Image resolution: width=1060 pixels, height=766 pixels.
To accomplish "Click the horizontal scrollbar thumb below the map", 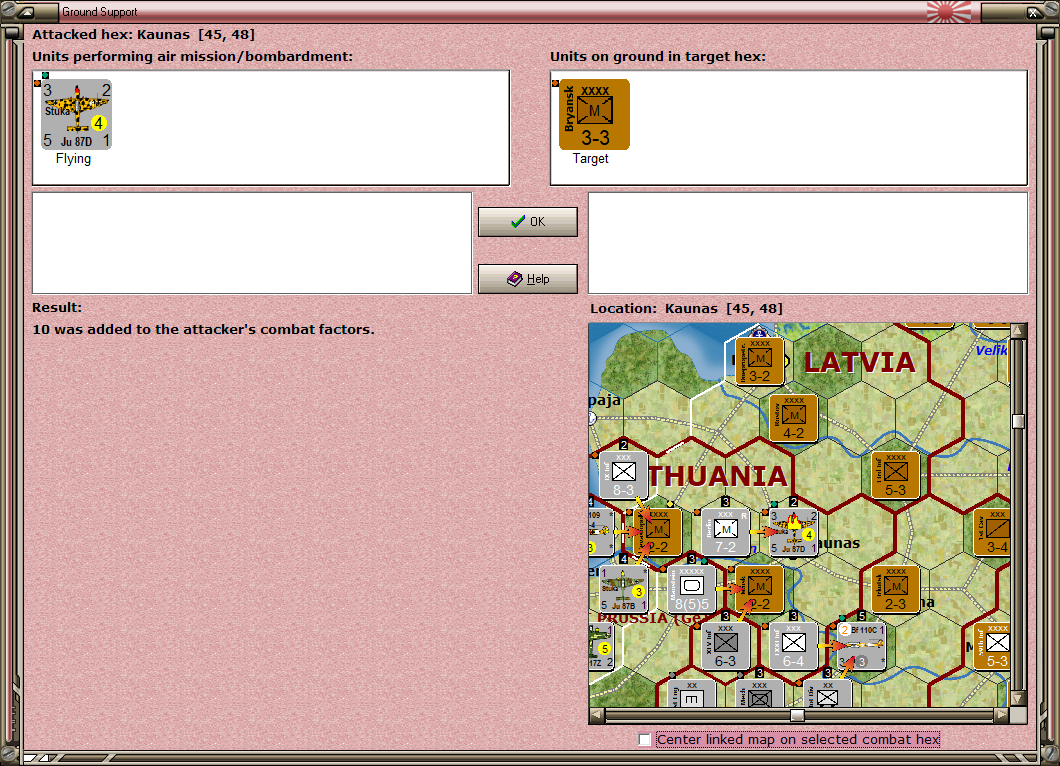I will point(795,714).
